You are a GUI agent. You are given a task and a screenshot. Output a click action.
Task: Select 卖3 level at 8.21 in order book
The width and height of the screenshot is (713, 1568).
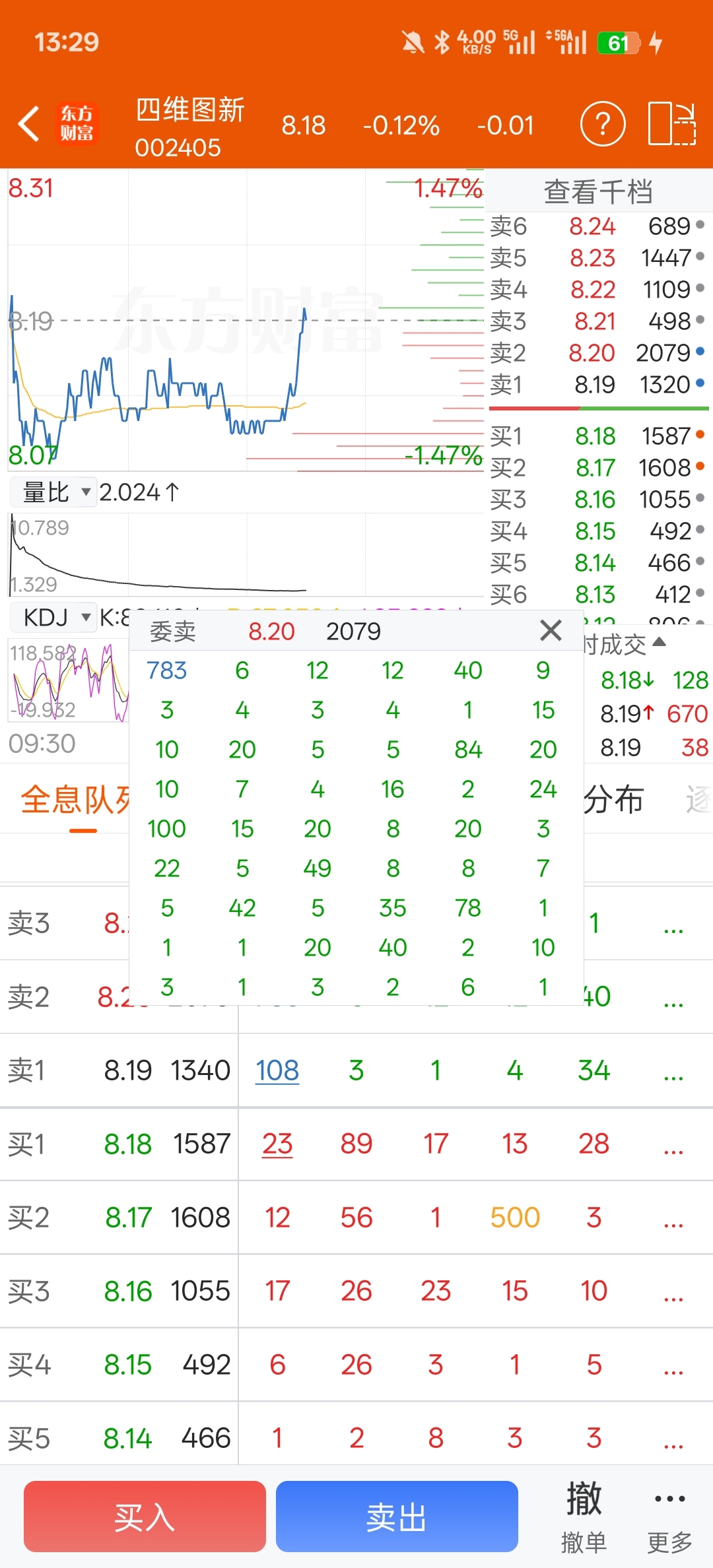(x=597, y=321)
